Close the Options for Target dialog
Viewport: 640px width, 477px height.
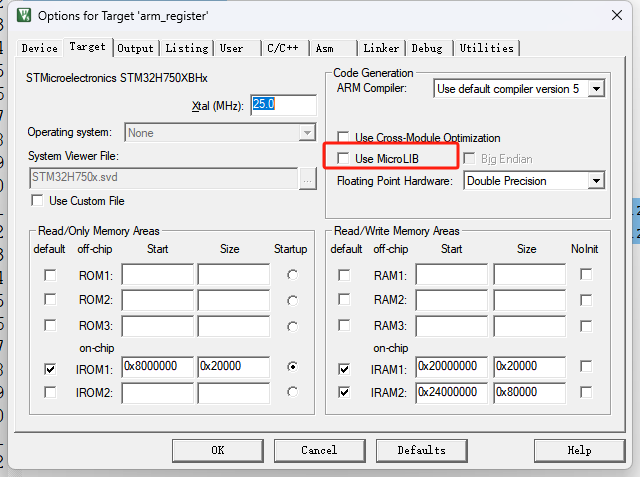(617, 16)
